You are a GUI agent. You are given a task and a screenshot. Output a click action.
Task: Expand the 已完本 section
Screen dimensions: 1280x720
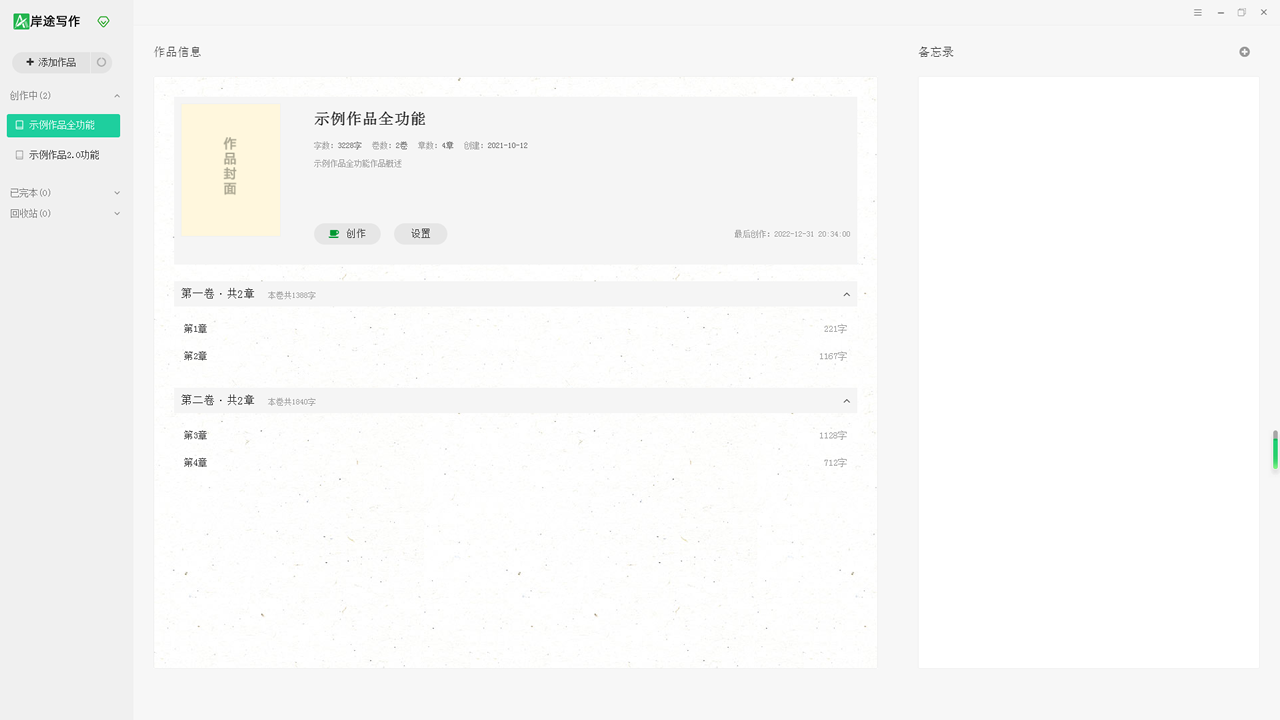(x=117, y=193)
